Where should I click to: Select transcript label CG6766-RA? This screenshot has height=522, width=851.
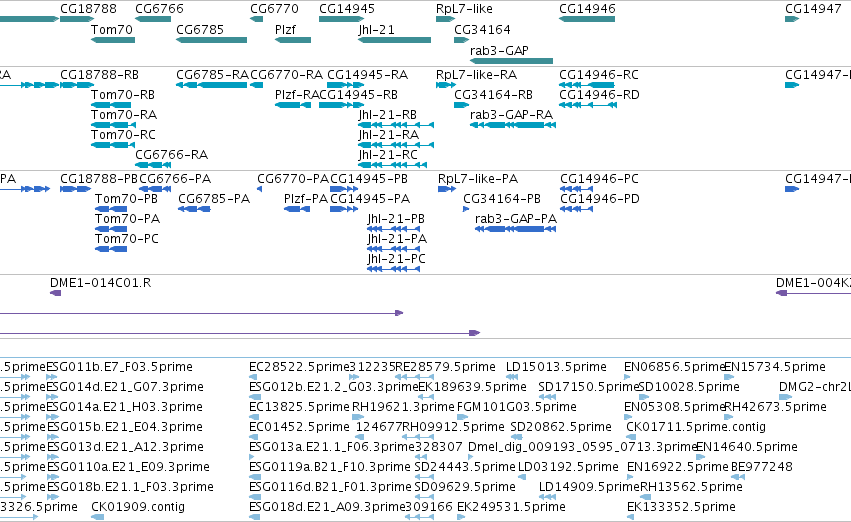pos(172,155)
